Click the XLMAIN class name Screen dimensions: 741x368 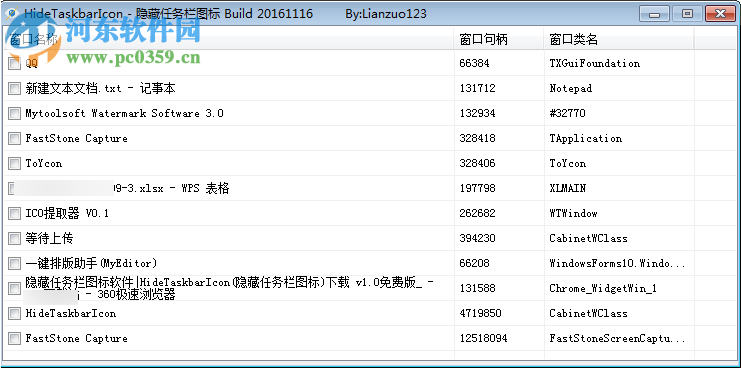pyautogui.click(x=568, y=188)
